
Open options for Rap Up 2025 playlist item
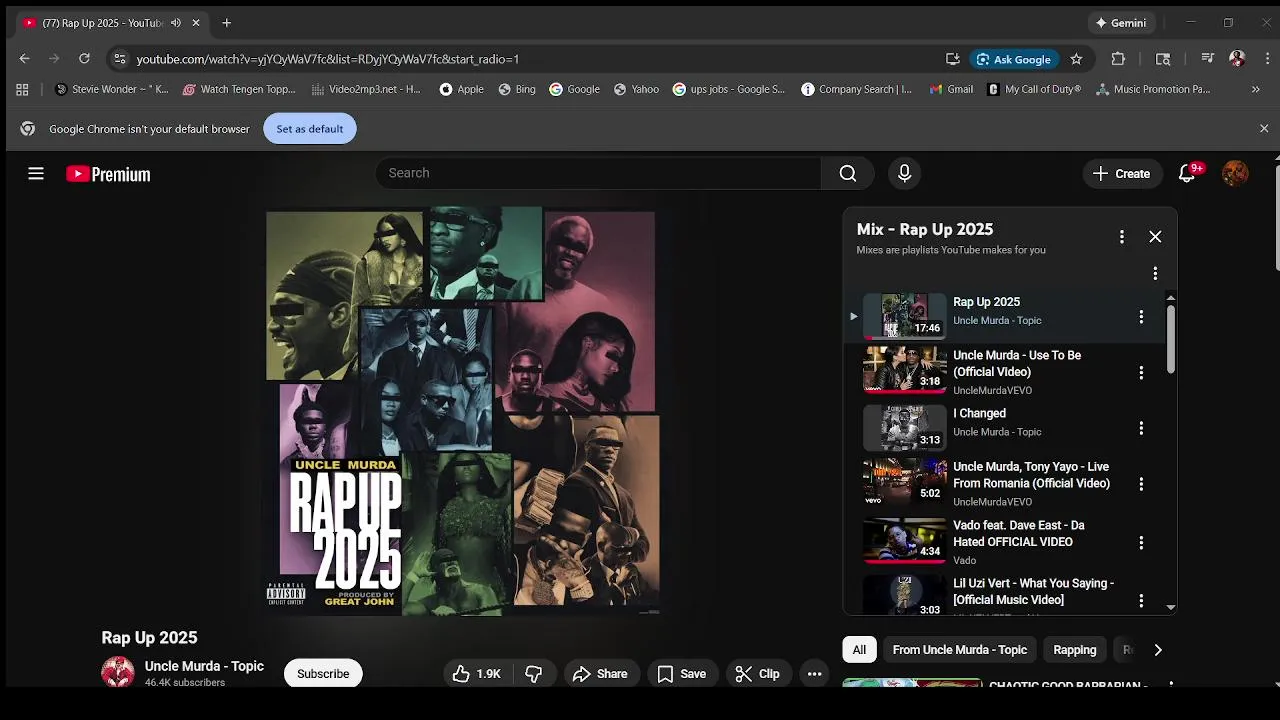1141,317
